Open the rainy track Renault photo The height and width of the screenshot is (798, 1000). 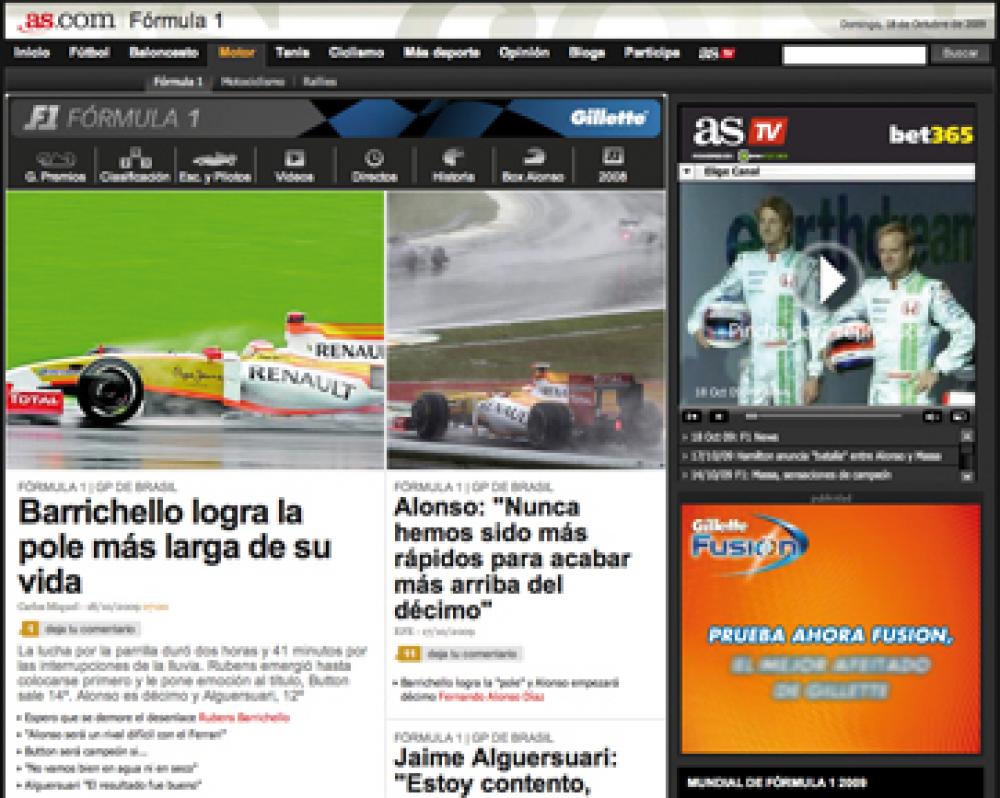(526, 330)
